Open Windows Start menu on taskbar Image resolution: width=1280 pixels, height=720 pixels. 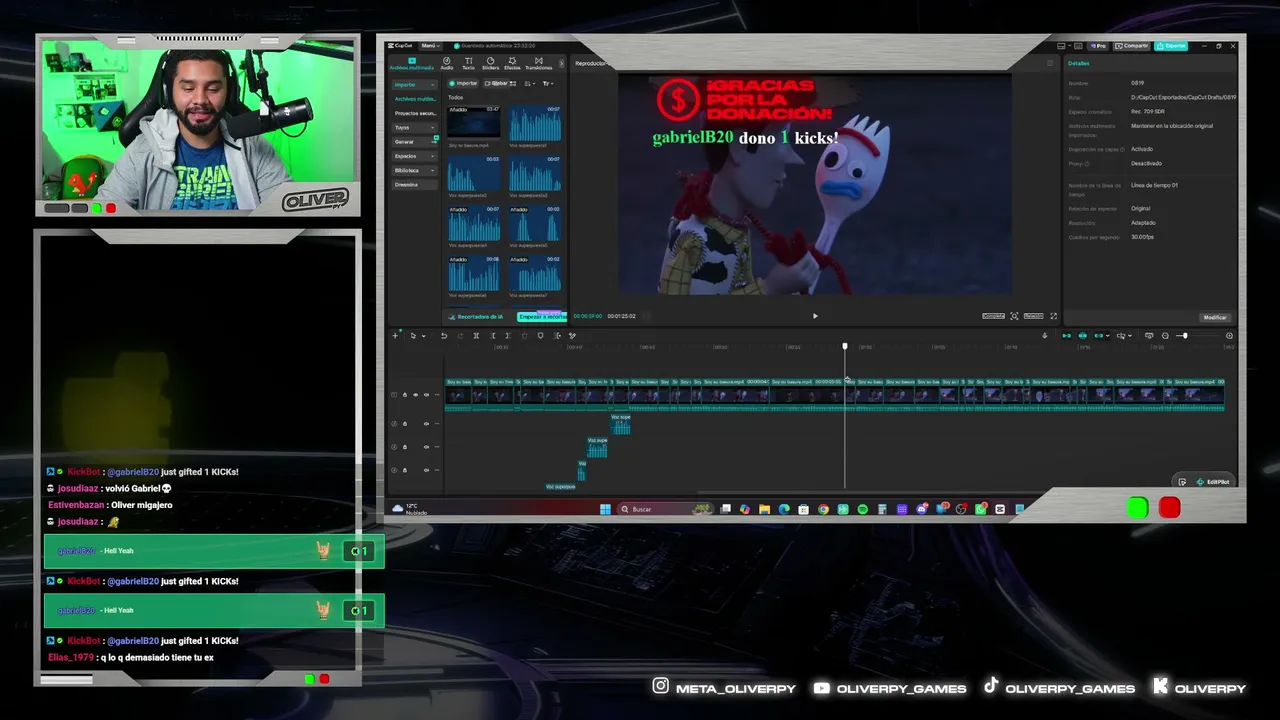coord(605,509)
